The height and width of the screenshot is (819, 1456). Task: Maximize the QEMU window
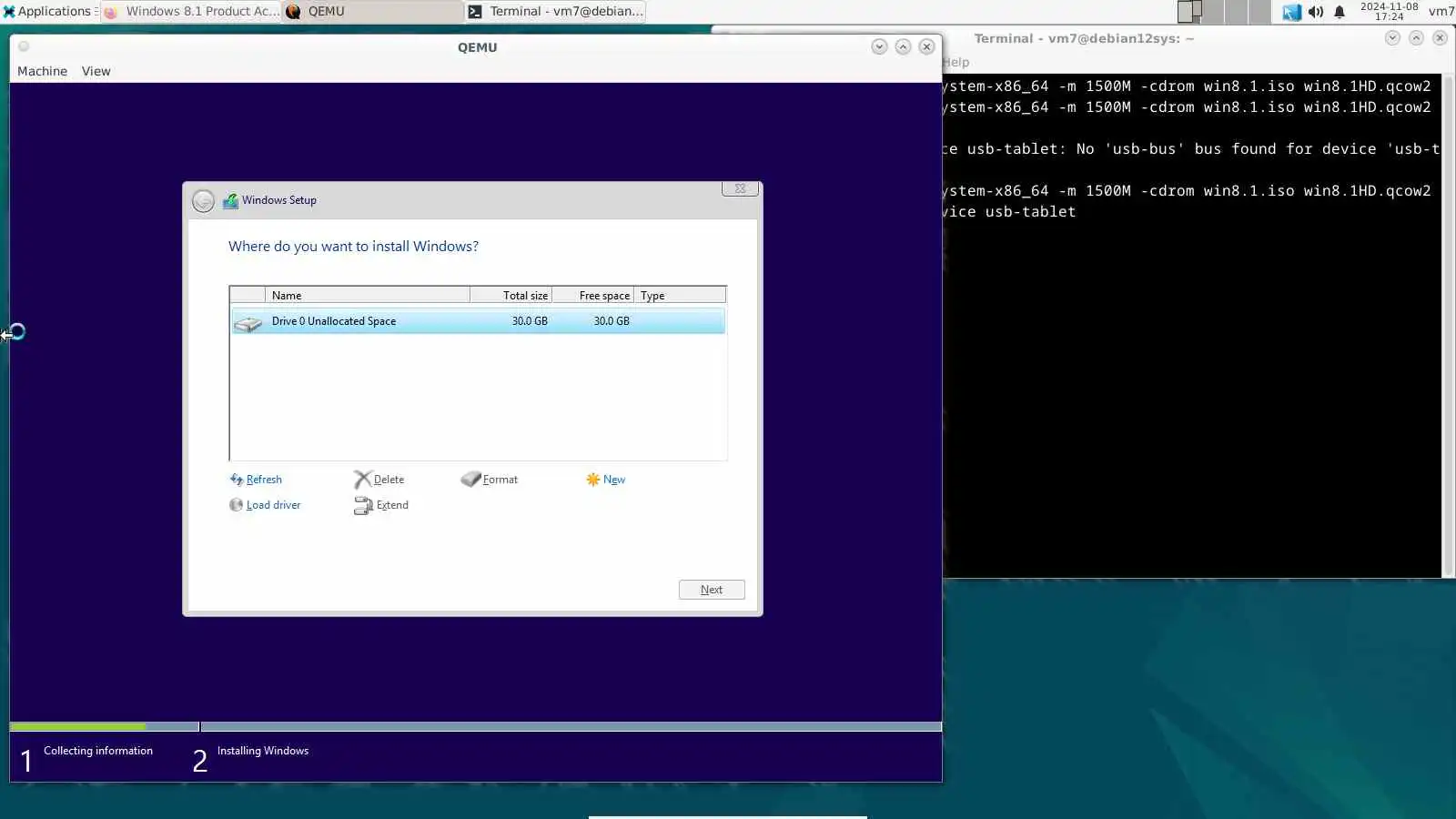coord(903,46)
